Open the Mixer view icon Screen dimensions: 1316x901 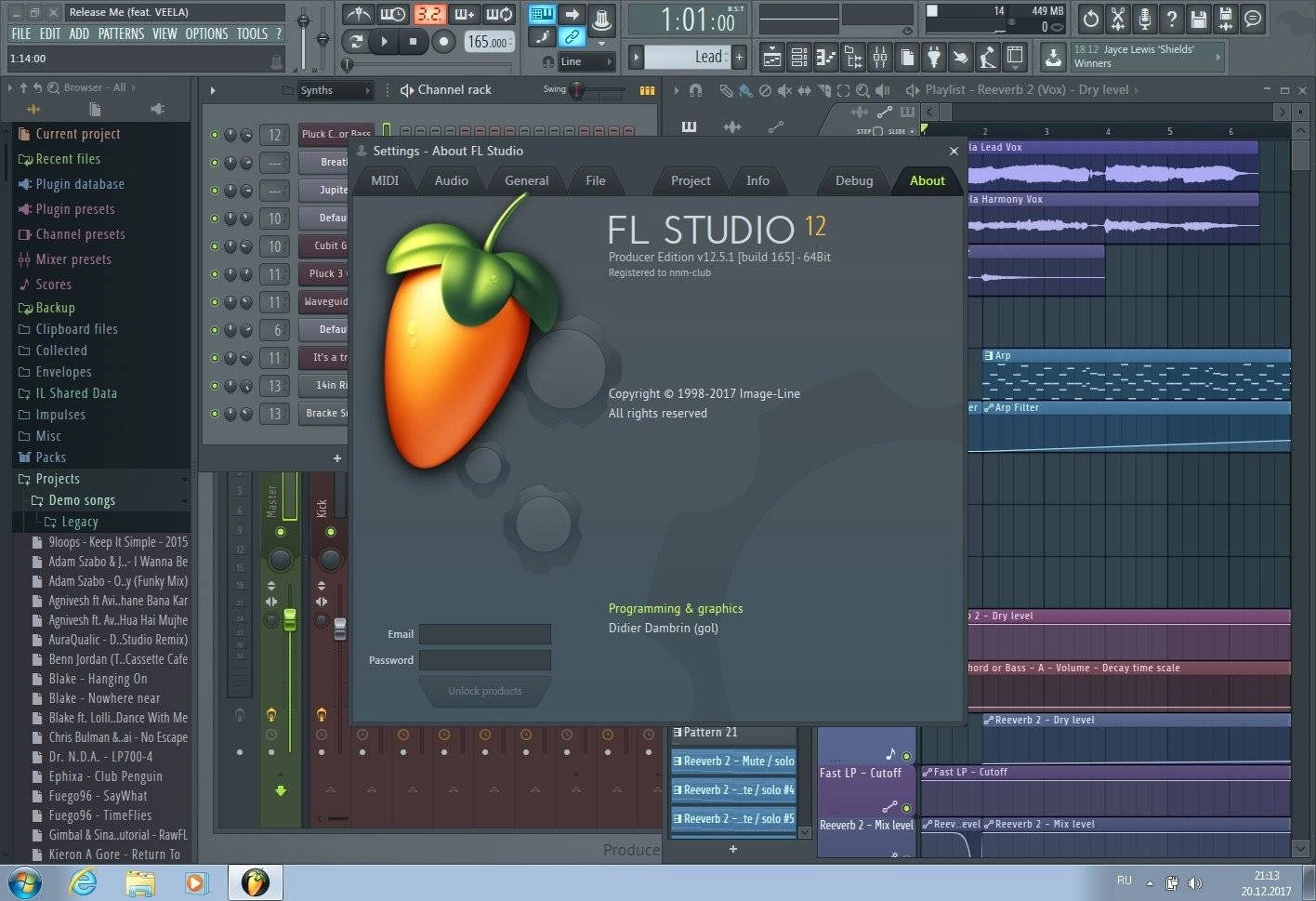pos(879,58)
